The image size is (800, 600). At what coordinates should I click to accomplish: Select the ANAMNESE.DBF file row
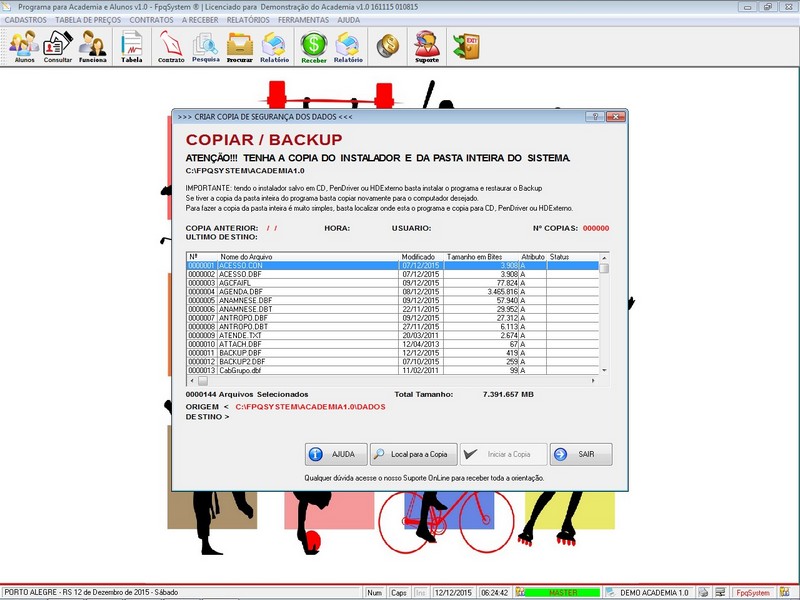click(393, 300)
